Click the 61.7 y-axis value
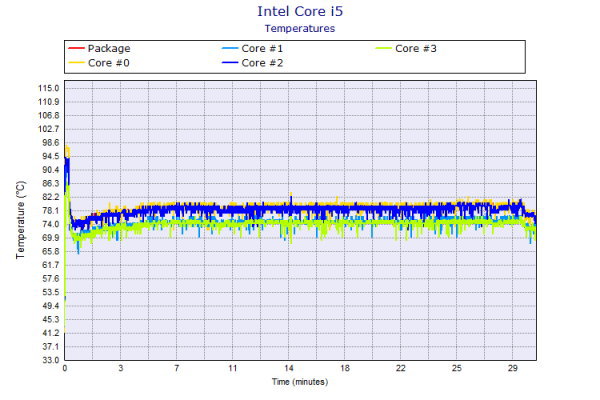 [x=51, y=265]
